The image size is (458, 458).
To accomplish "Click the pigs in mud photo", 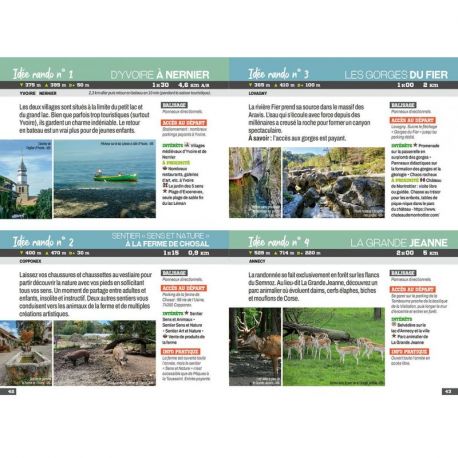I will 105,353.
